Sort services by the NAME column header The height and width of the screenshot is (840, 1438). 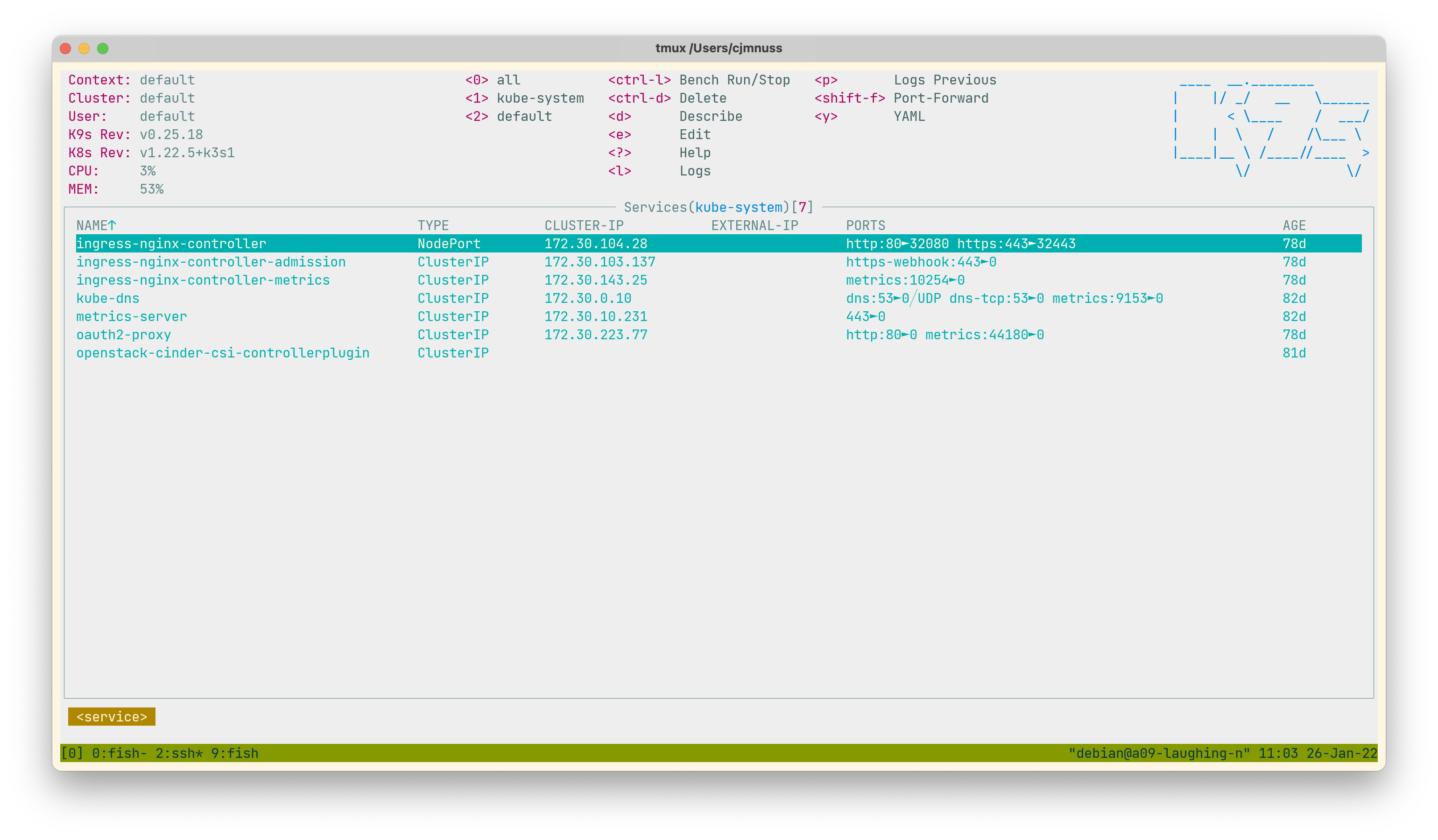[95, 225]
